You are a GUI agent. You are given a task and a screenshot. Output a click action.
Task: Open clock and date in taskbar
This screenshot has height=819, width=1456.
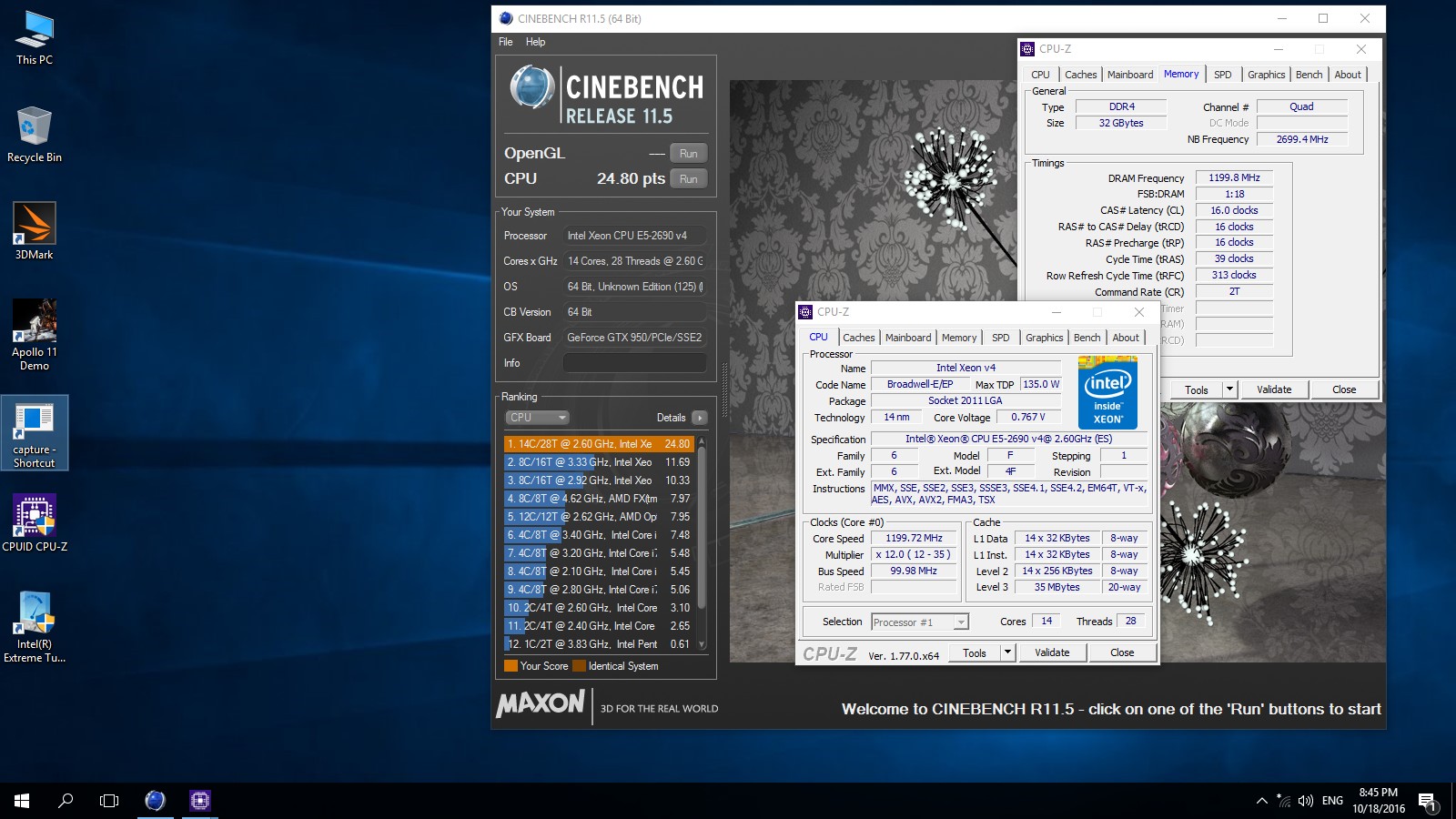pyautogui.click(x=1378, y=801)
